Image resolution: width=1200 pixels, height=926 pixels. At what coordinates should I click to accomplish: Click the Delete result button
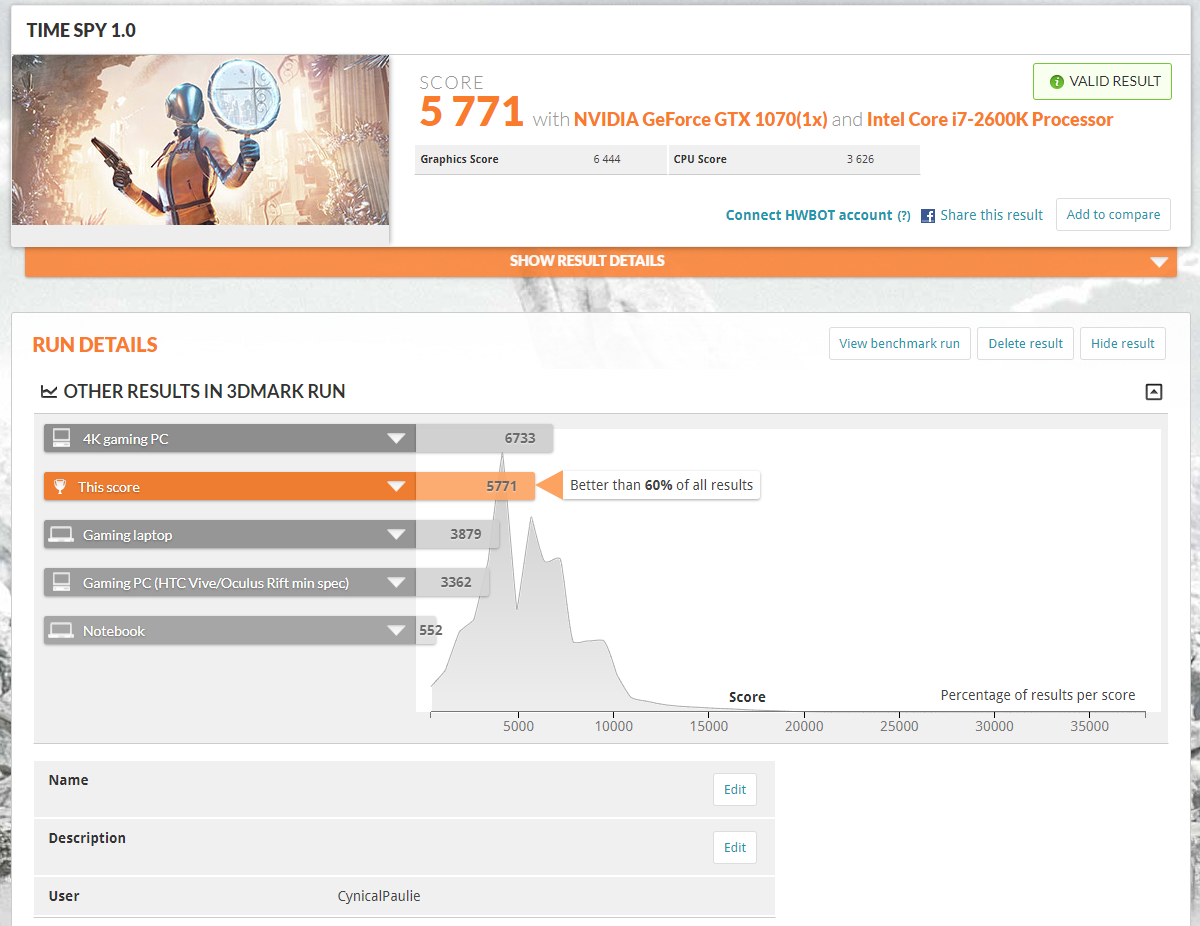click(1025, 343)
